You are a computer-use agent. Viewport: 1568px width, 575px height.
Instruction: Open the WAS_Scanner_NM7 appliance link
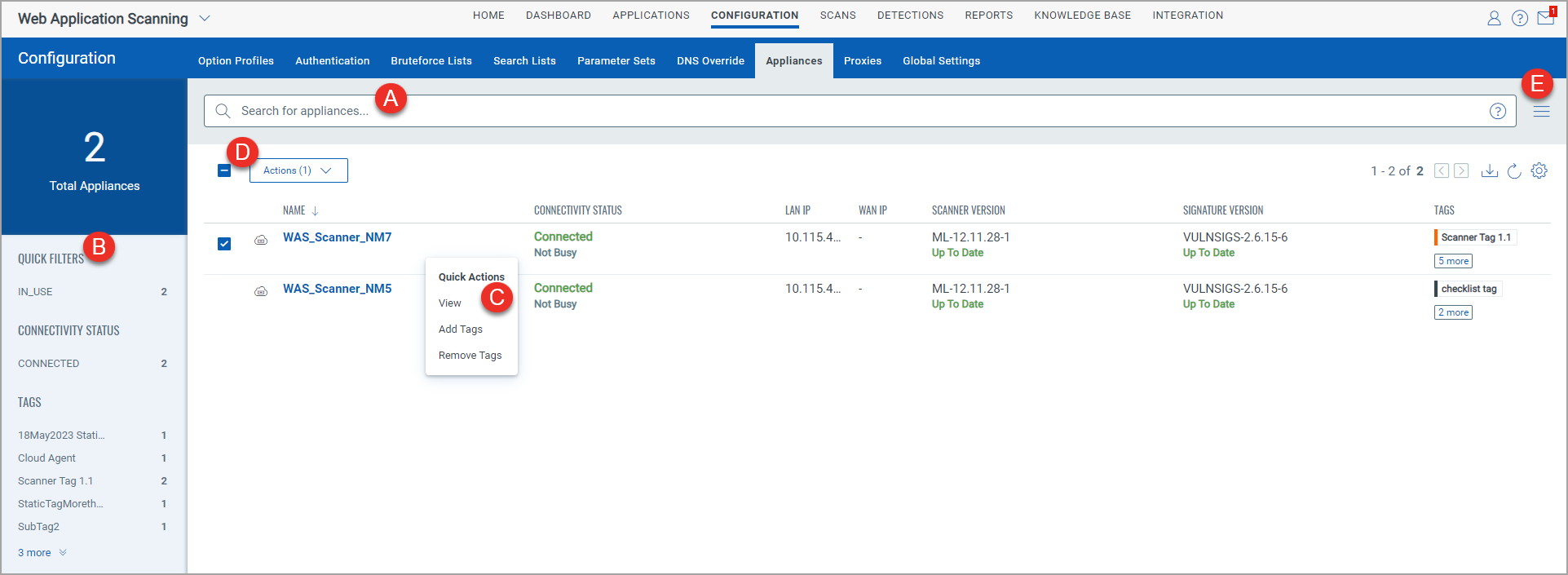337,237
